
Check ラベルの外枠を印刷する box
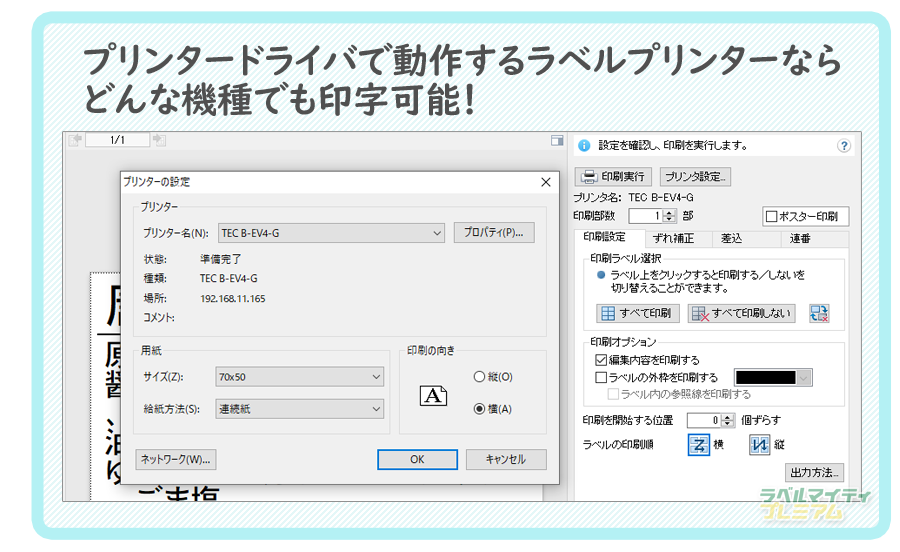coord(601,378)
